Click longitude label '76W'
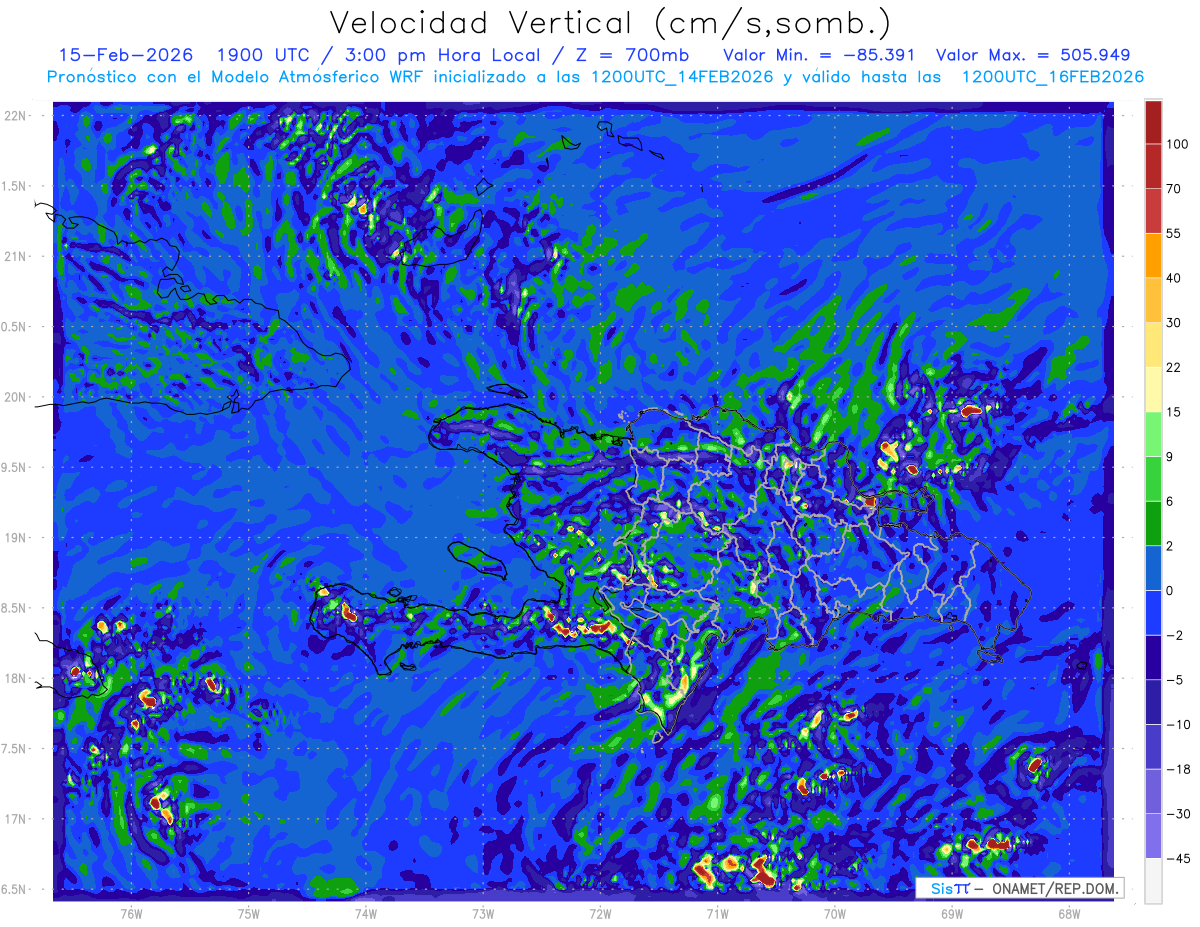 (131, 913)
